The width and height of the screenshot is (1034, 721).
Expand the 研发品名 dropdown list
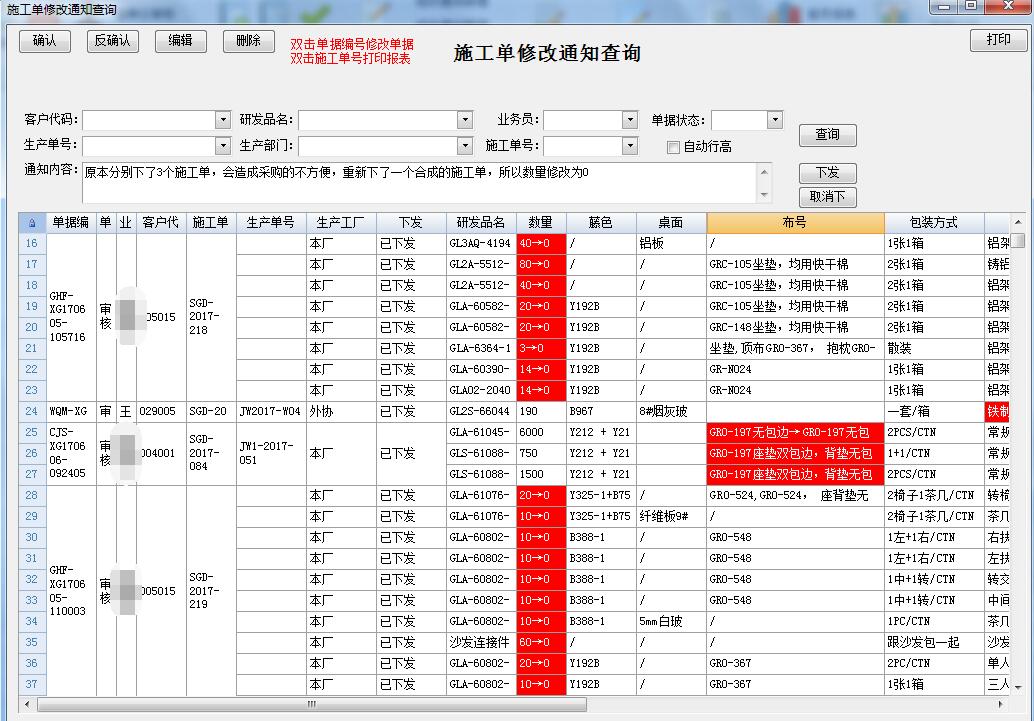point(464,120)
